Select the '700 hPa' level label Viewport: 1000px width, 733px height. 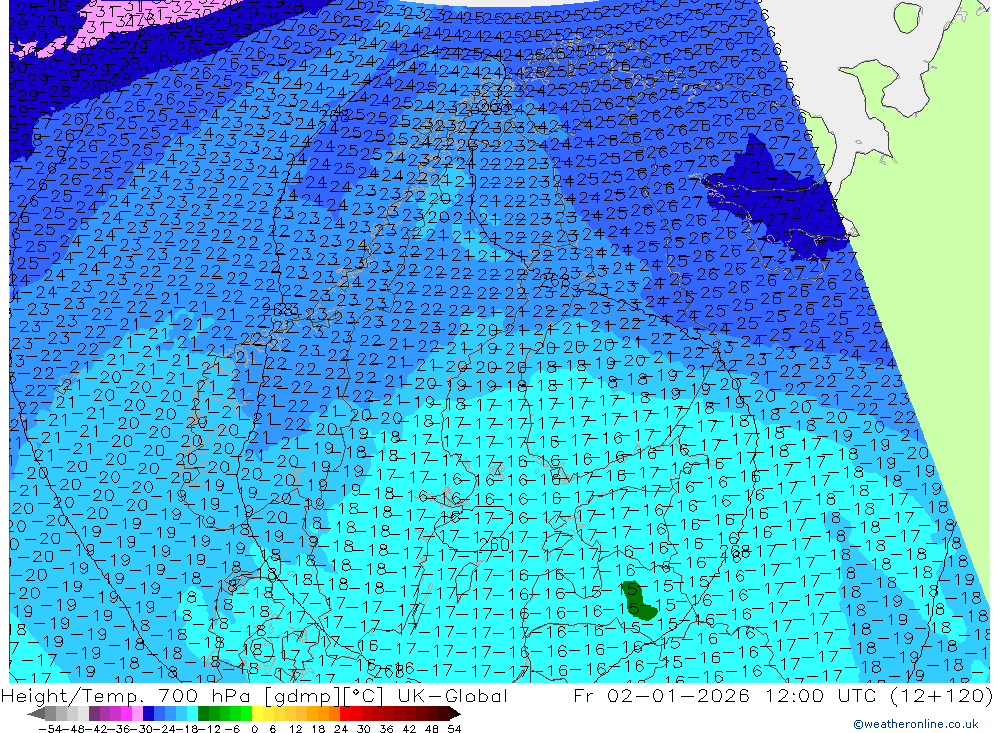click(206, 695)
